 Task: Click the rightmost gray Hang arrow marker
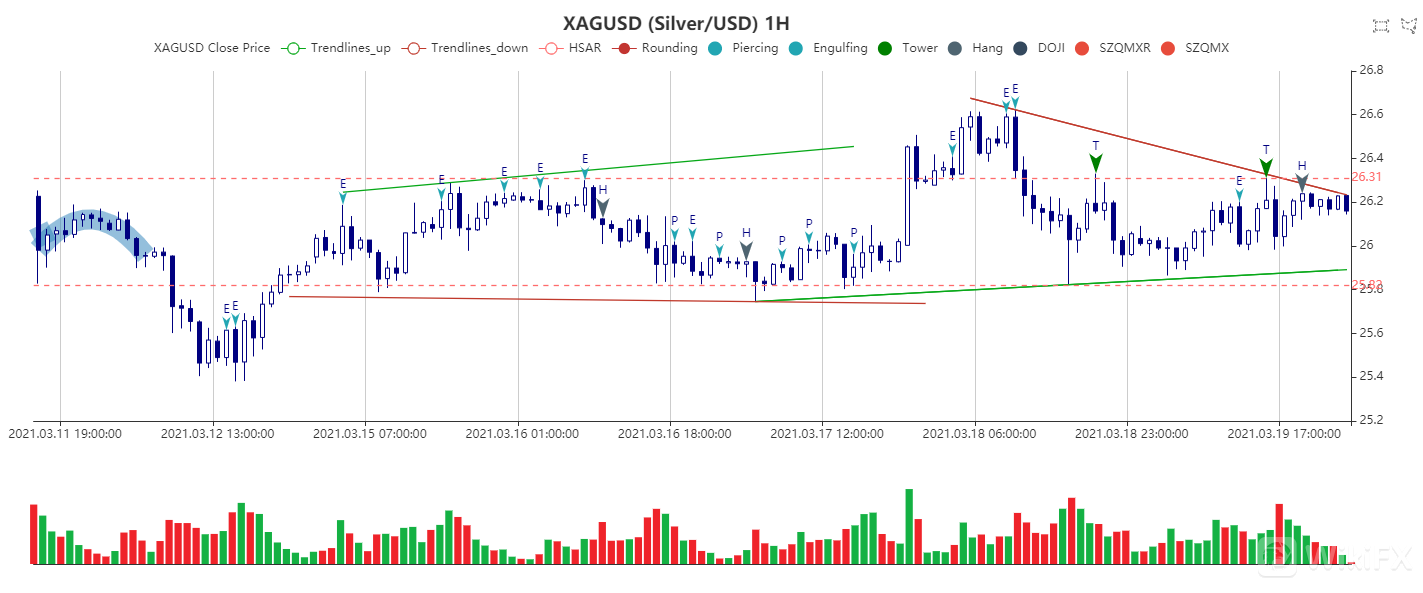1301,182
